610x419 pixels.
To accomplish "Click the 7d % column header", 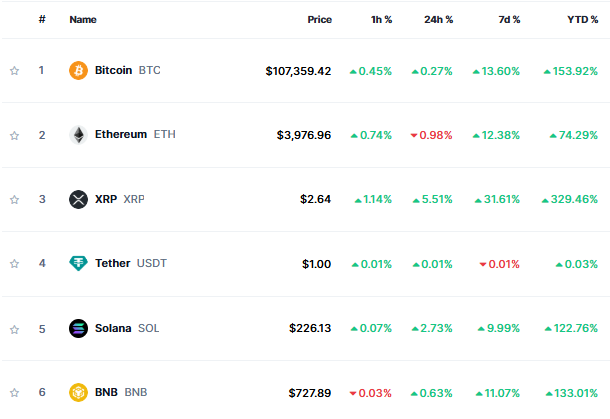I will [x=509, y=19].
